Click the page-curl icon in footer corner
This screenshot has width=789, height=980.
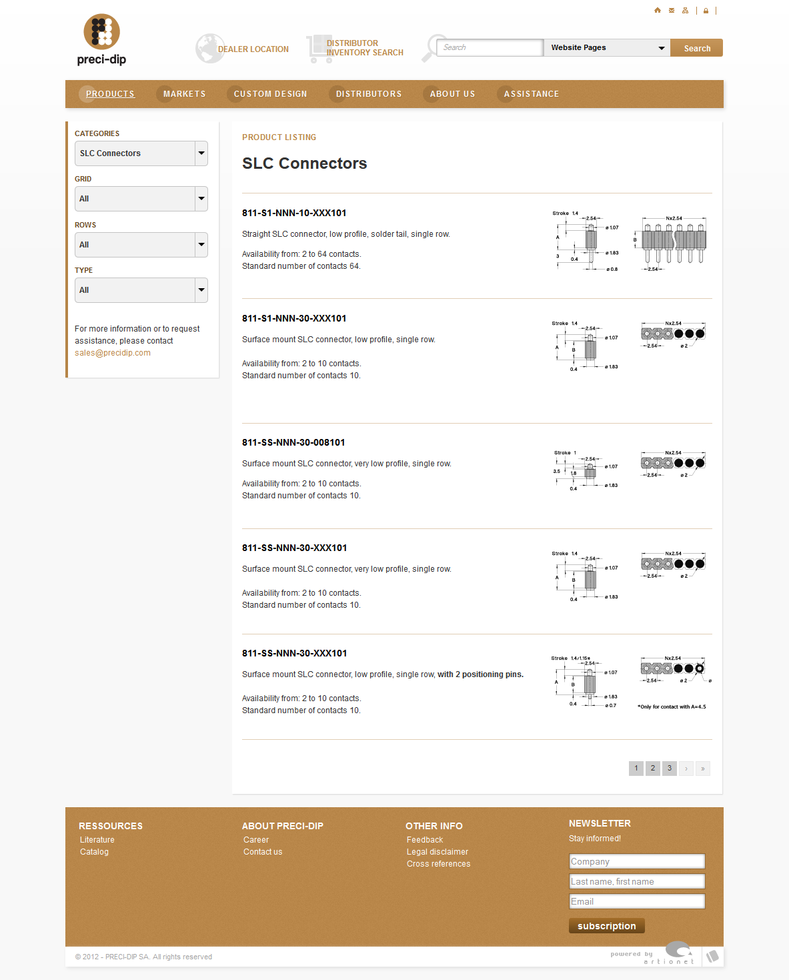[713, 956]
